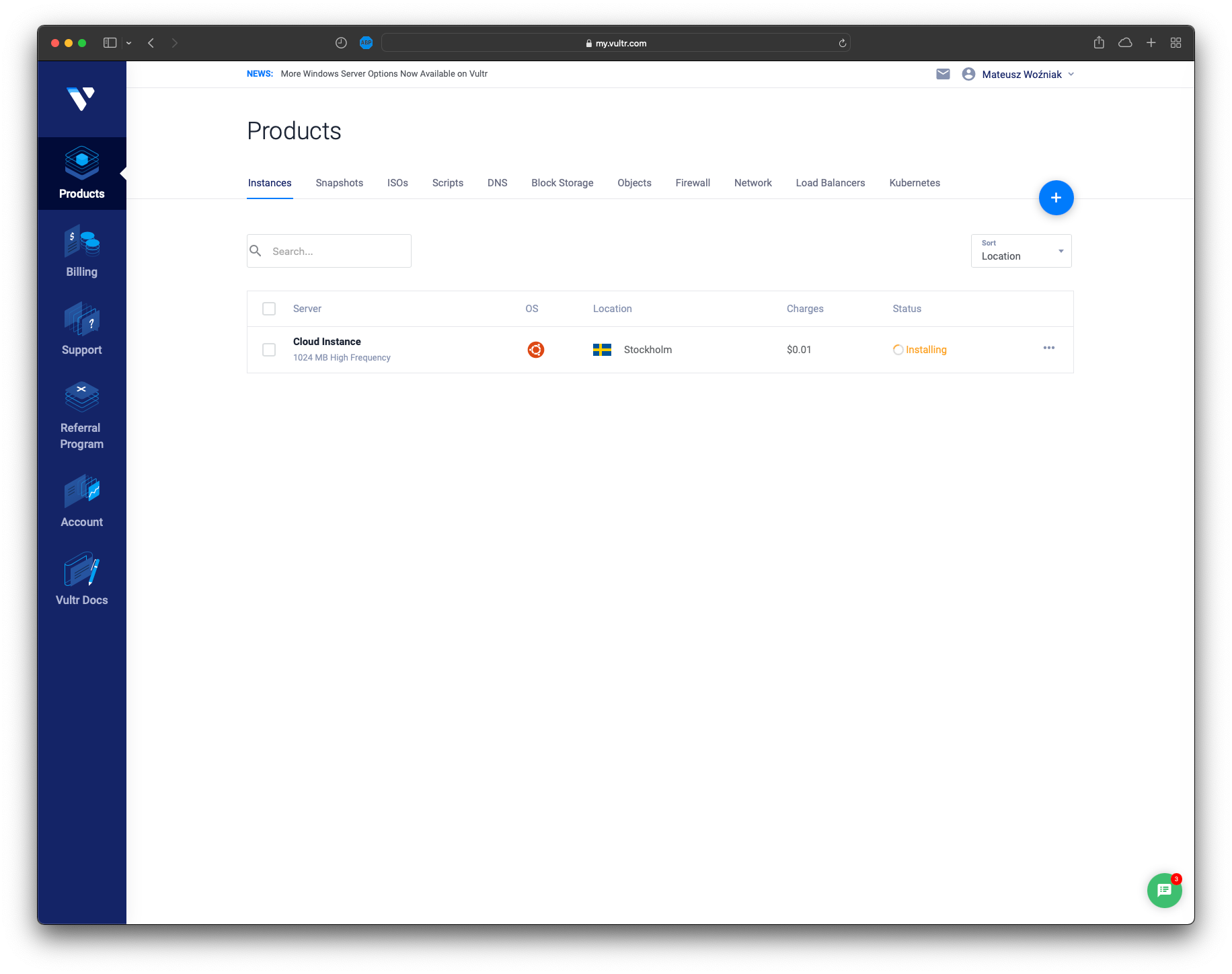Viewport: 1232px width, 974px height.
Task: Click the Safari privacy report icon
Action: [341, 43]
